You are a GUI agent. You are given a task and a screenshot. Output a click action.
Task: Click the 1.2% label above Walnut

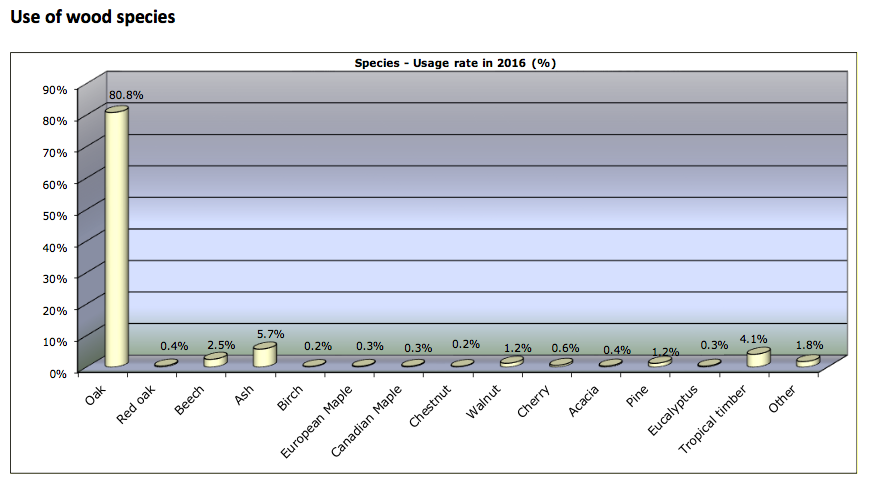click(518, 348)
